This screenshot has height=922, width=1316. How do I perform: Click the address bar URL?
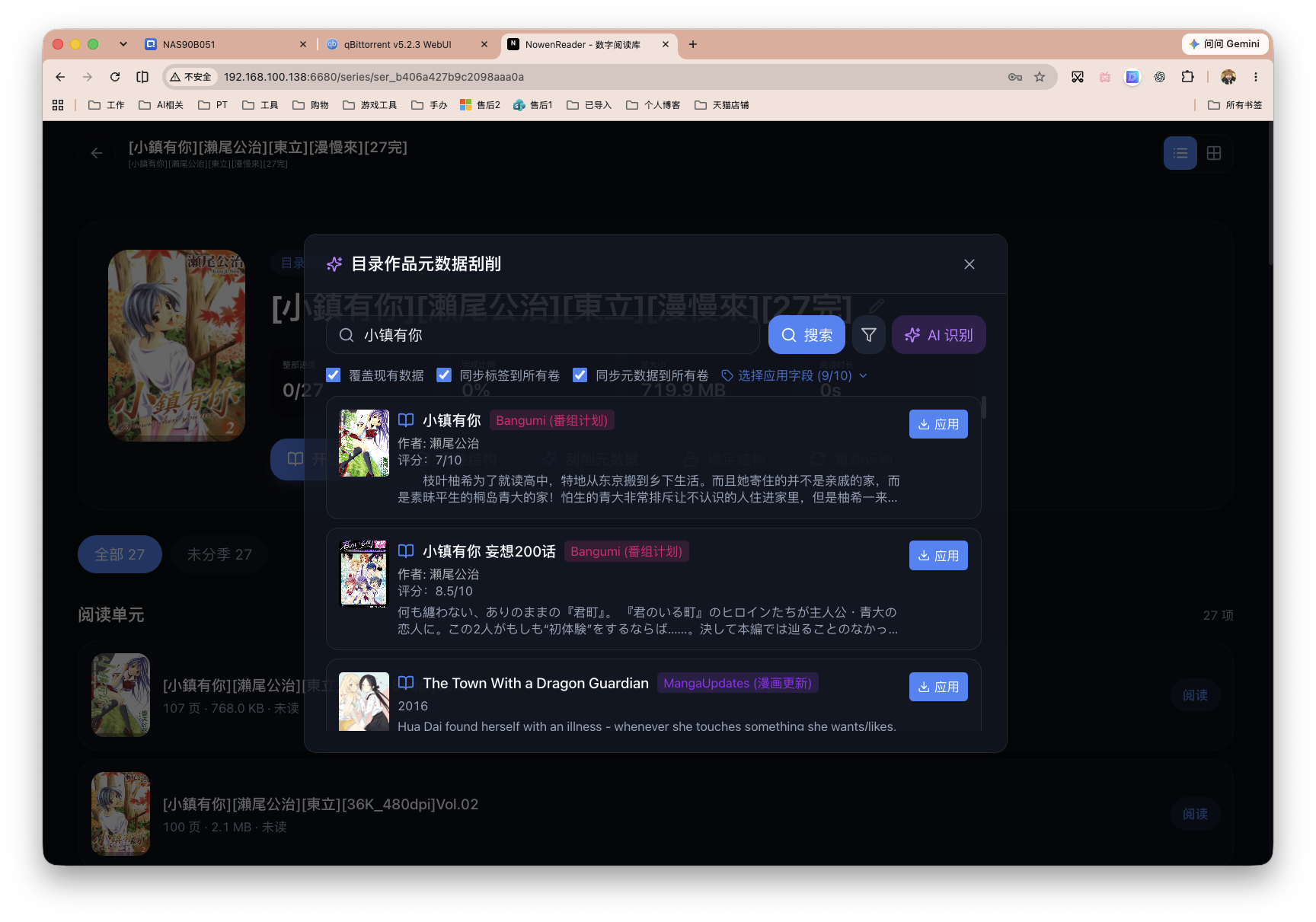(x=374, y=77)
